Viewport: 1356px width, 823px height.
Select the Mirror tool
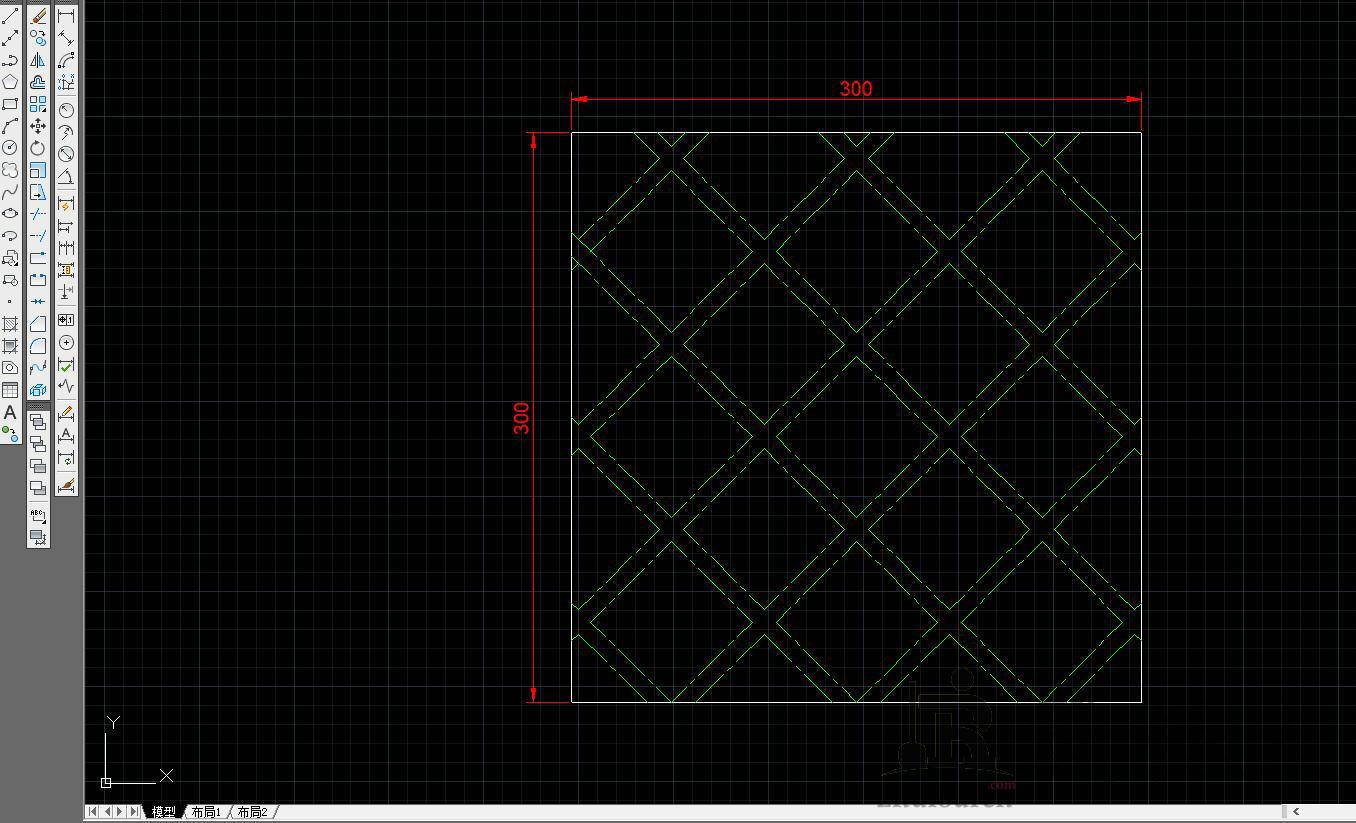pos(38,60)
